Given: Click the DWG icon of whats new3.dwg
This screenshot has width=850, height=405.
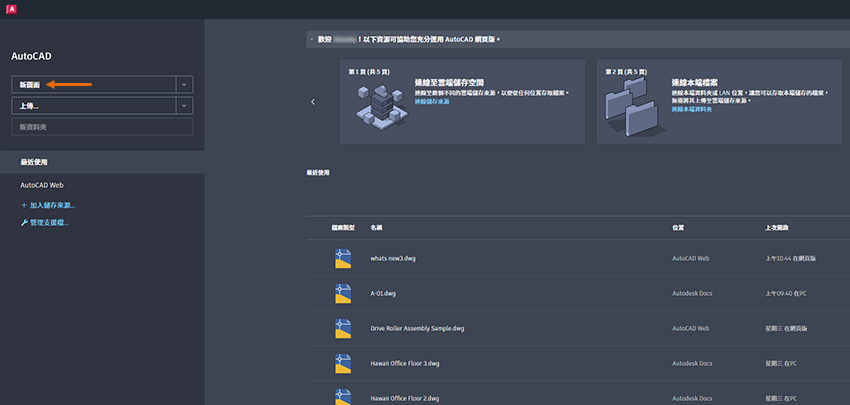Looking at the screenshot, I should coord(343,259).
